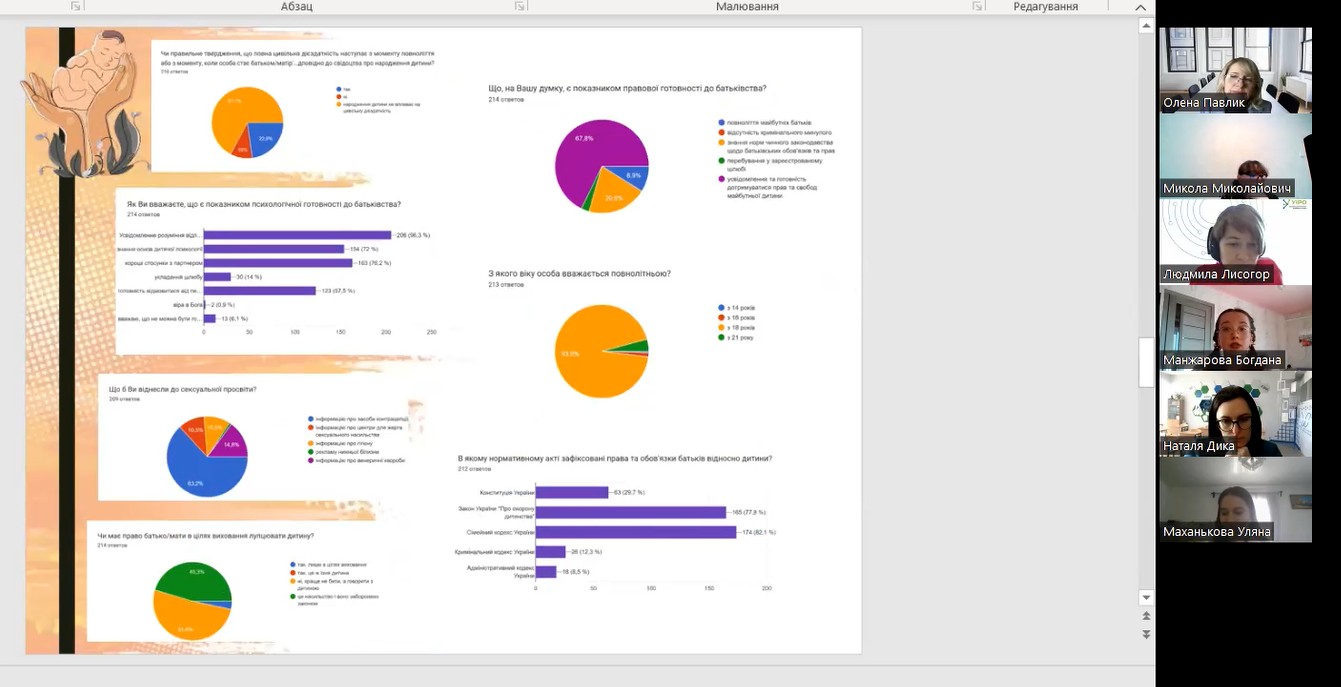The height and width of the screenshot is (687, 1341).
Task: Open the Абзац dialog launcher
Action: click(x=520, y=7)
